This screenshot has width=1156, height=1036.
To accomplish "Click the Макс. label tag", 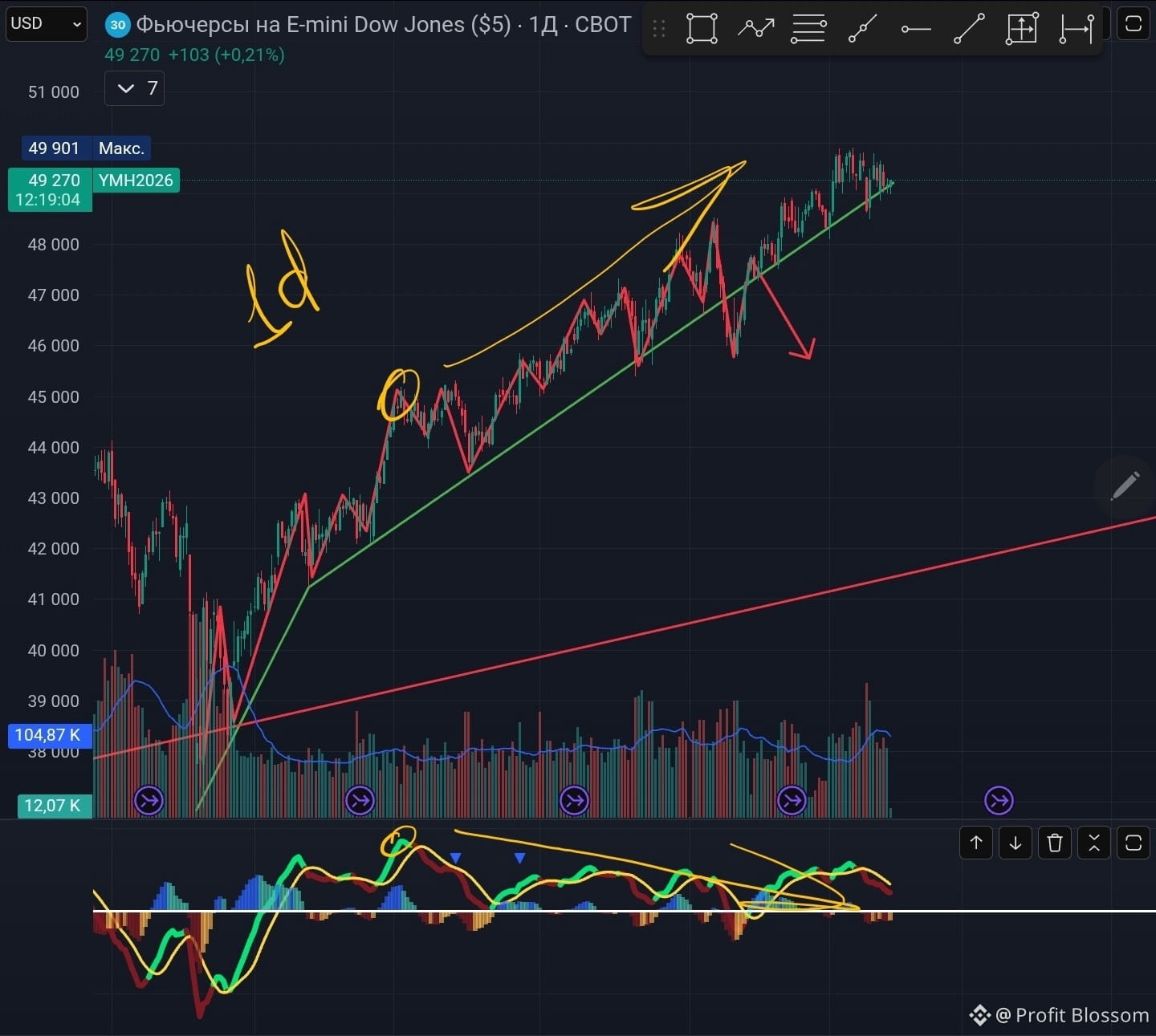I will tap(121, 148).
